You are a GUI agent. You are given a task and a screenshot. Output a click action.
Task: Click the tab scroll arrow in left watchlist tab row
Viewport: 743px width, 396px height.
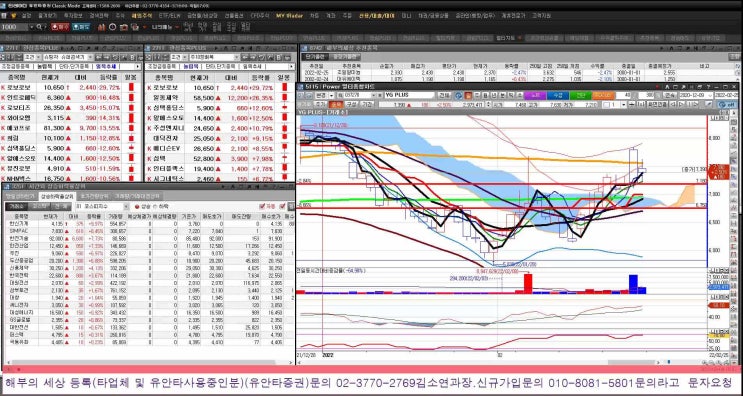pos(138,66)
